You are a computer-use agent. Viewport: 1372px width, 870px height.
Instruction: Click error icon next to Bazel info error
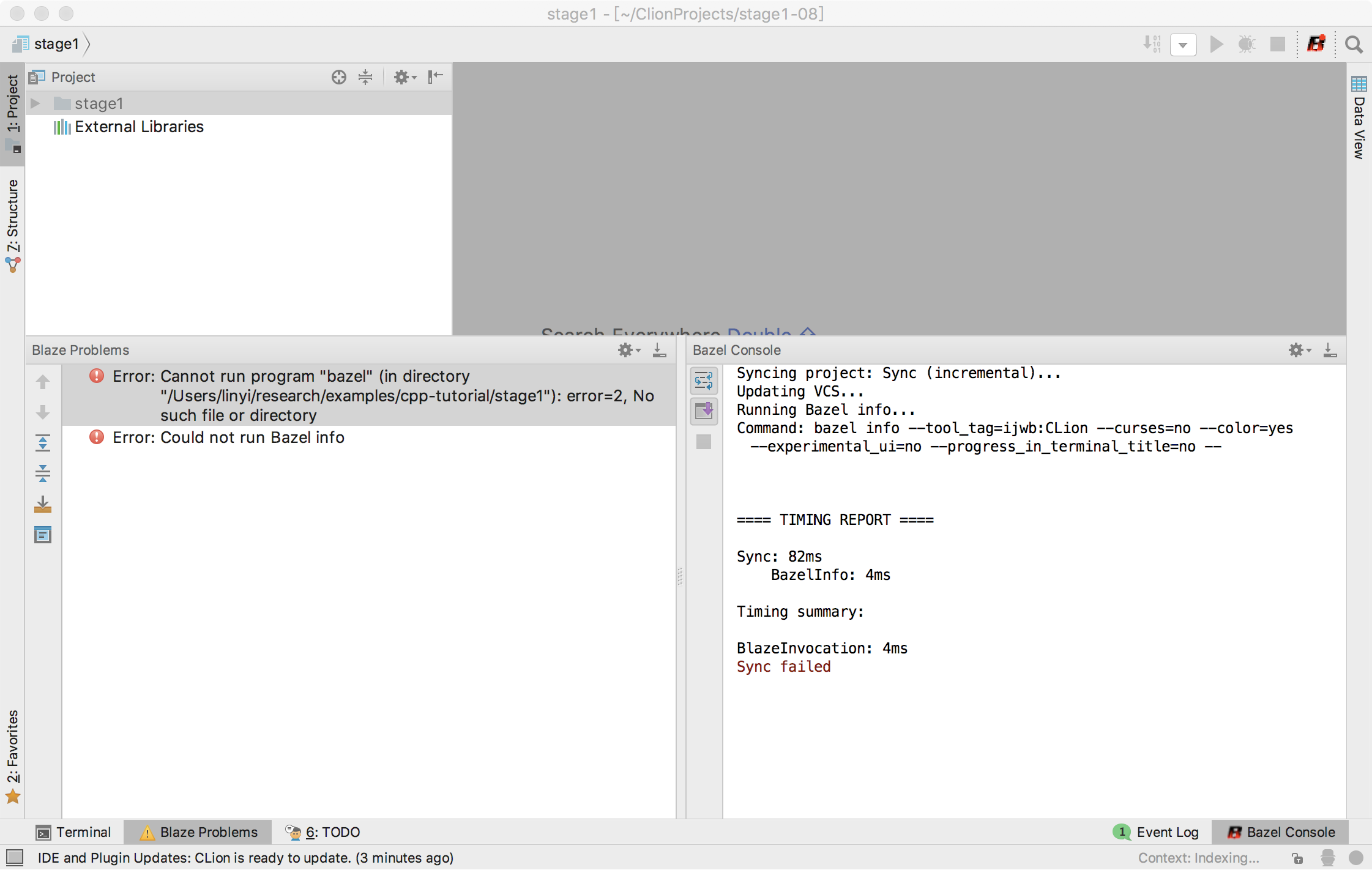(97, 437)
